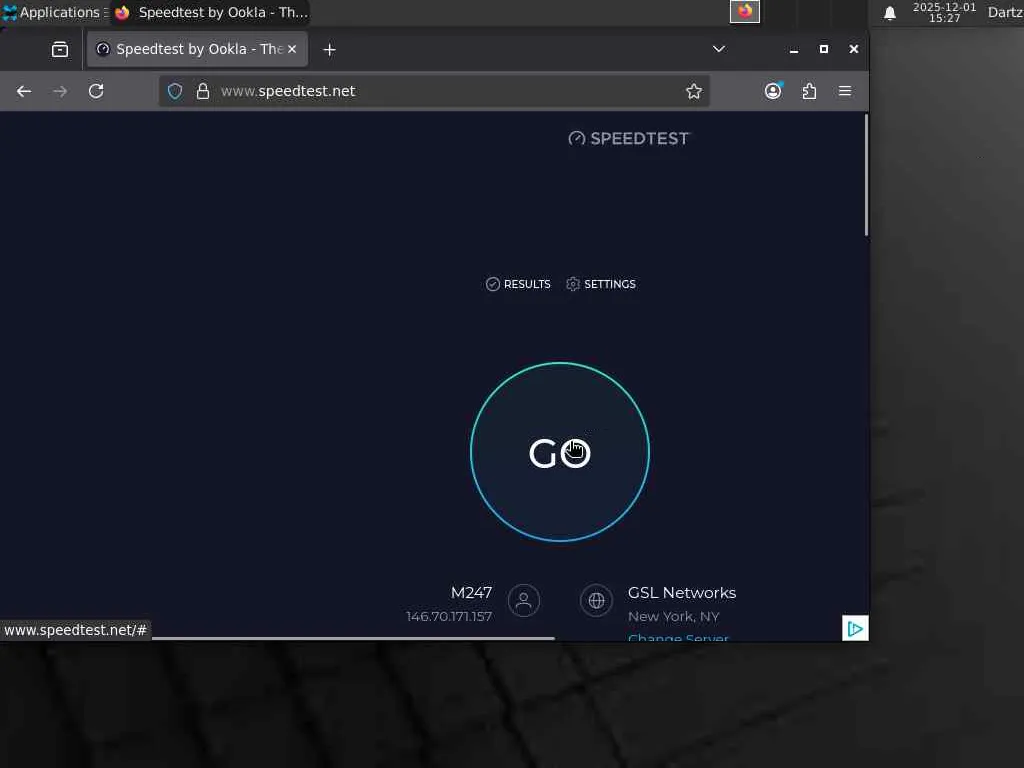The height and width of the screenshot is (768, 1024).
Task: Open the Firefox hamburger menu
Action: pos(845,91)
